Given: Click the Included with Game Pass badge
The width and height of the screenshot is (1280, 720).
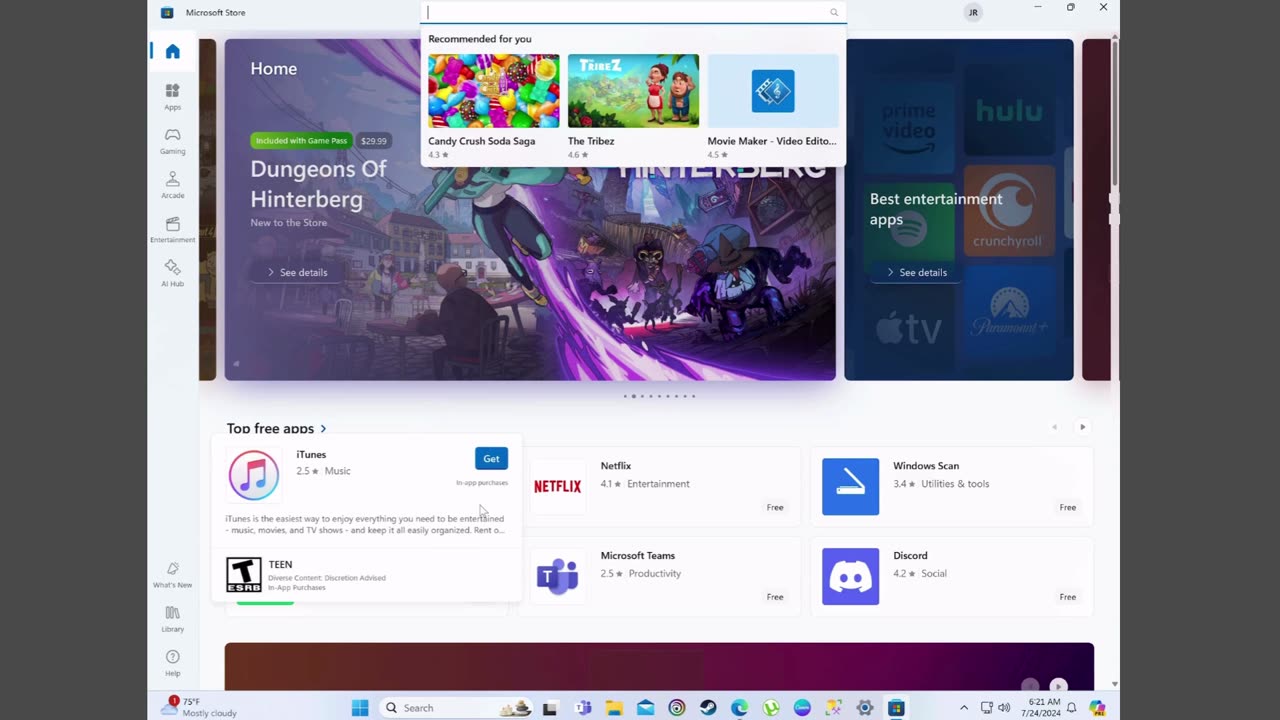Looking at the screenshot, I should tap(302, 141).
